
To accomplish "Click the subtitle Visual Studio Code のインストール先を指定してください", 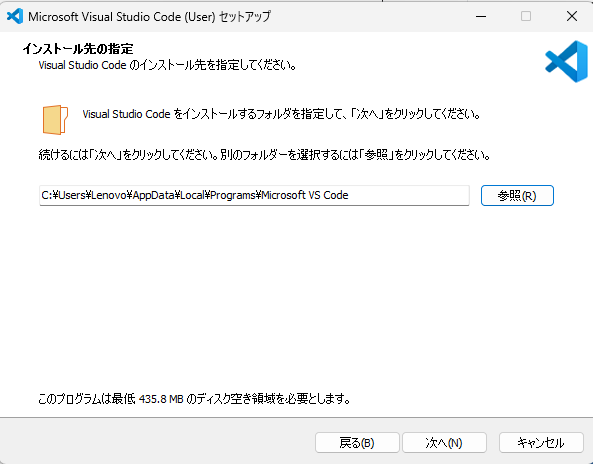I will [x=167, y=65].
